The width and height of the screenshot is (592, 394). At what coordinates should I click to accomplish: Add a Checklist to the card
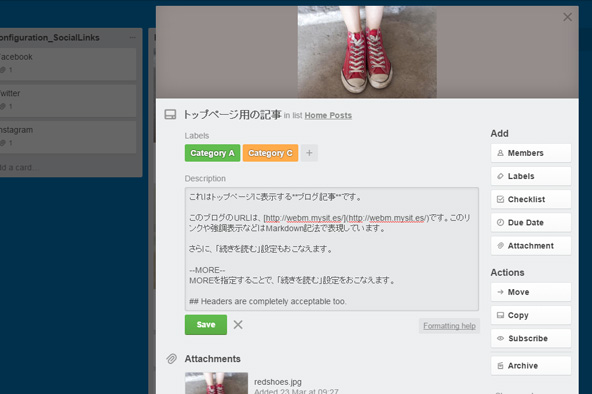pyautogui.click(x=531, y=199)
